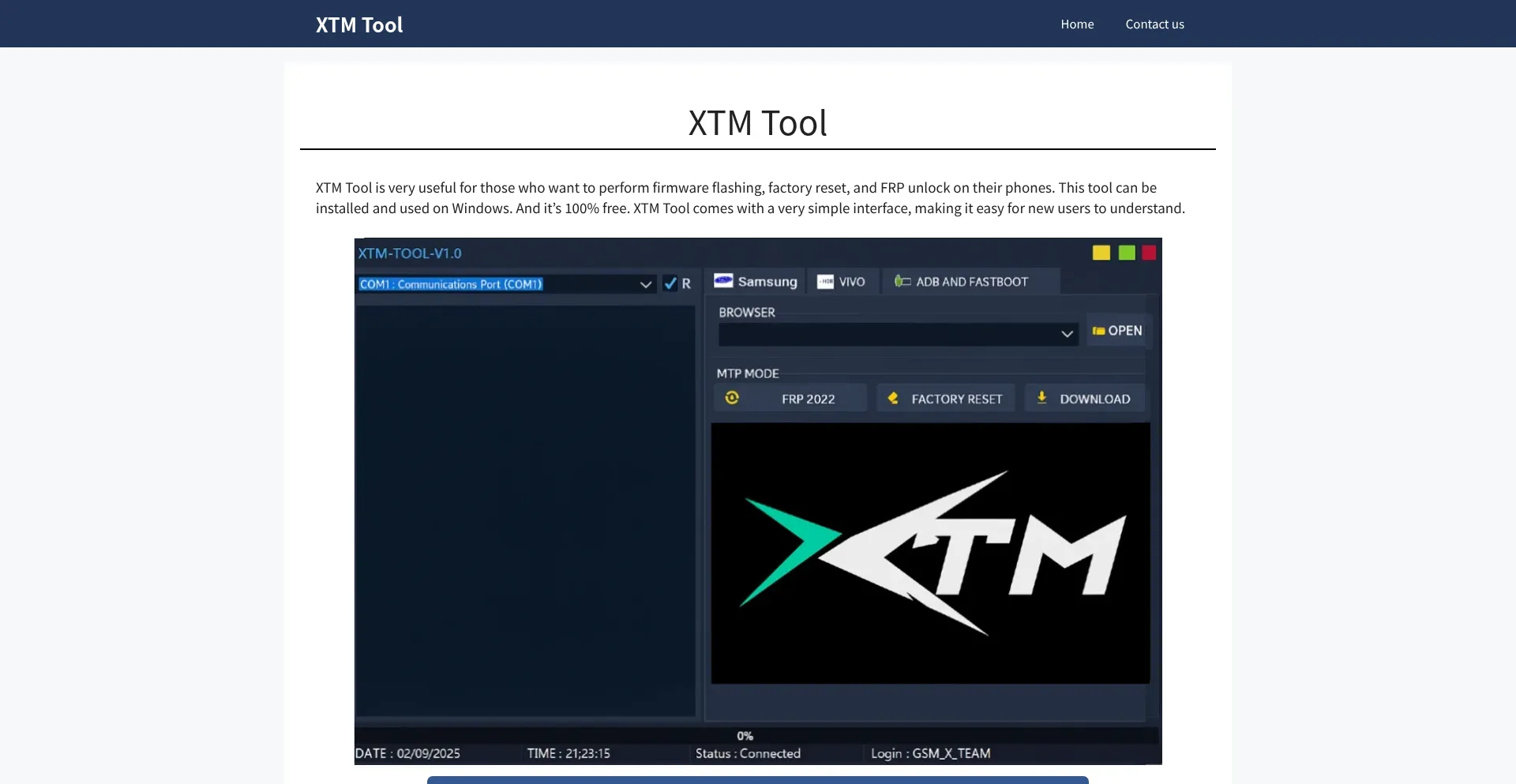Viewport: 1516px width, 784px height.
Task: Click the Samsung logo icon
Action: [x=723, y=280]
